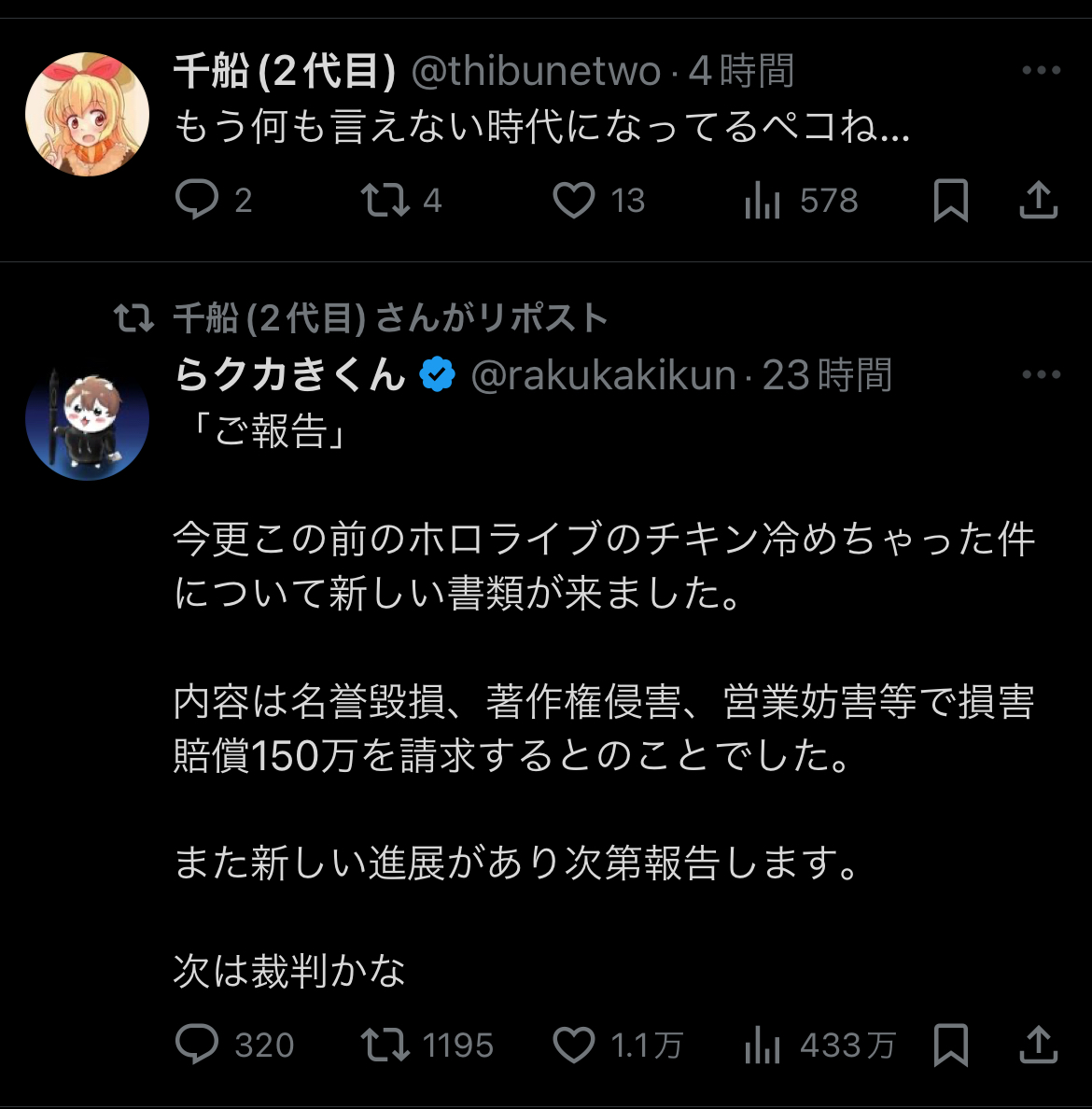Reply to the らクカきくん post
1092x1109 pixels.
point(197,1045)
